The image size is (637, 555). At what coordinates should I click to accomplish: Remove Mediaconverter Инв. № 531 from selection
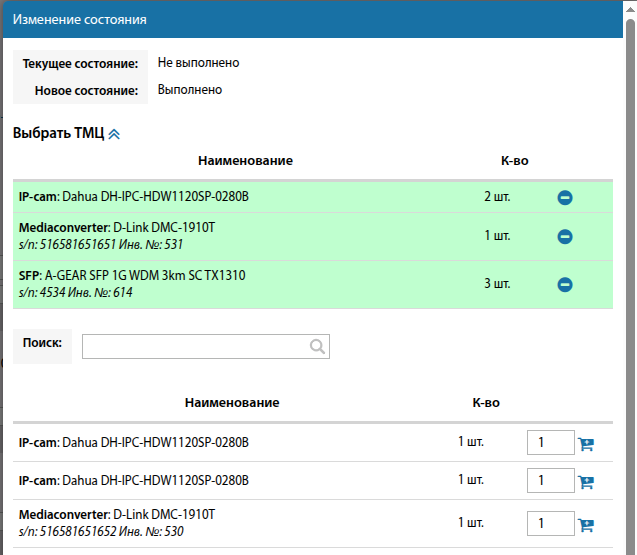(x=564, y=237)
